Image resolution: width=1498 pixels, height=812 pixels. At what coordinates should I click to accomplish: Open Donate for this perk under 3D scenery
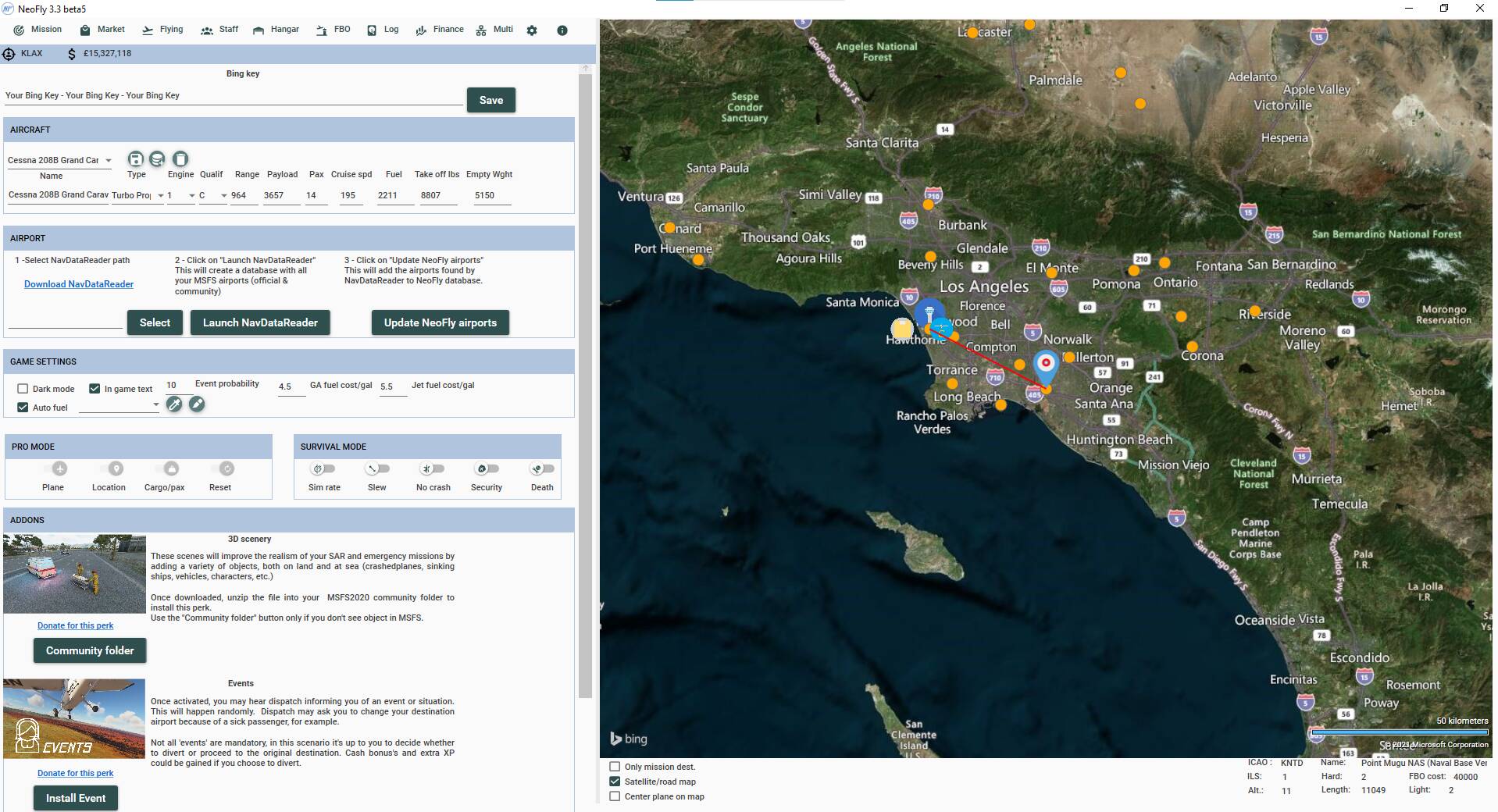click(75, 625)
